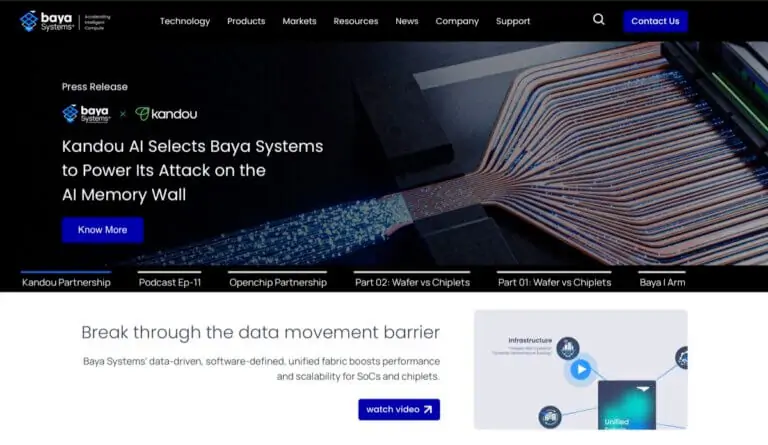Click the Press Release label
The height and width of the screenshot is (445, 768).
[x=95, y=87]
